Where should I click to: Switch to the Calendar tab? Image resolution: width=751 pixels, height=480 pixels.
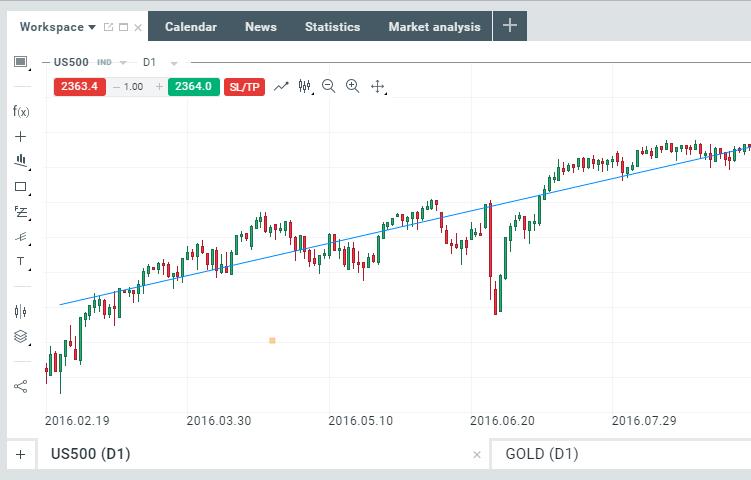coord(190,27)
